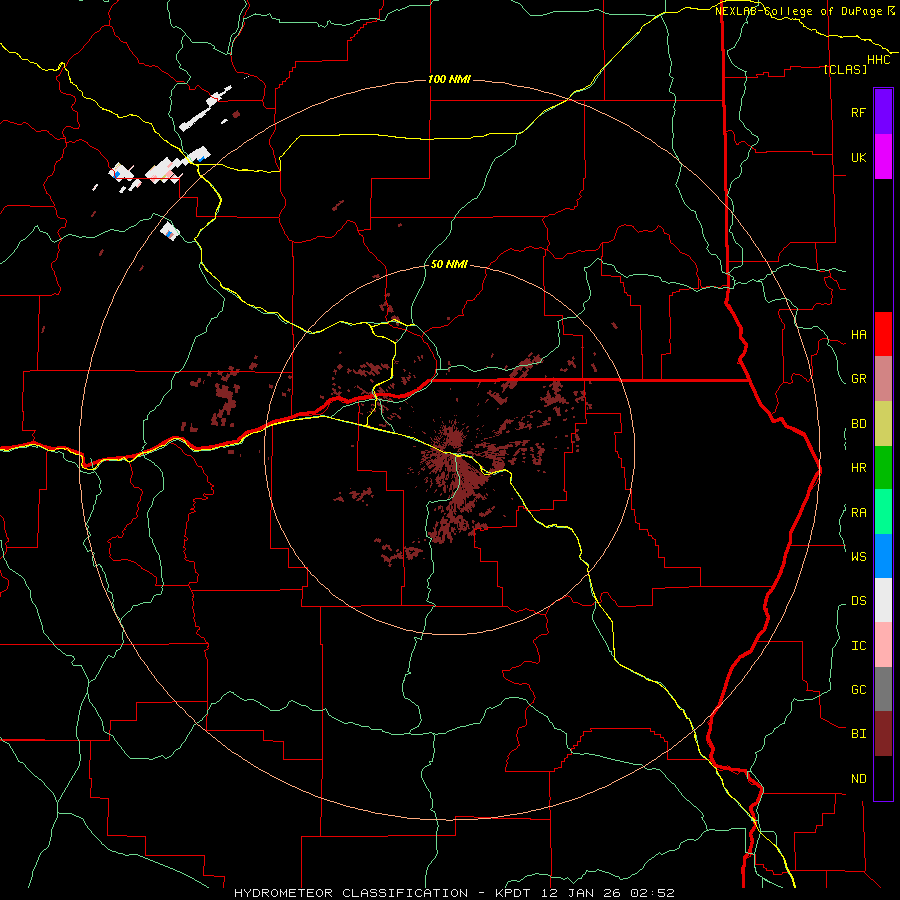Click the UK legend label
Viewport: 900px width, 900px height.
tap(858, 157)
